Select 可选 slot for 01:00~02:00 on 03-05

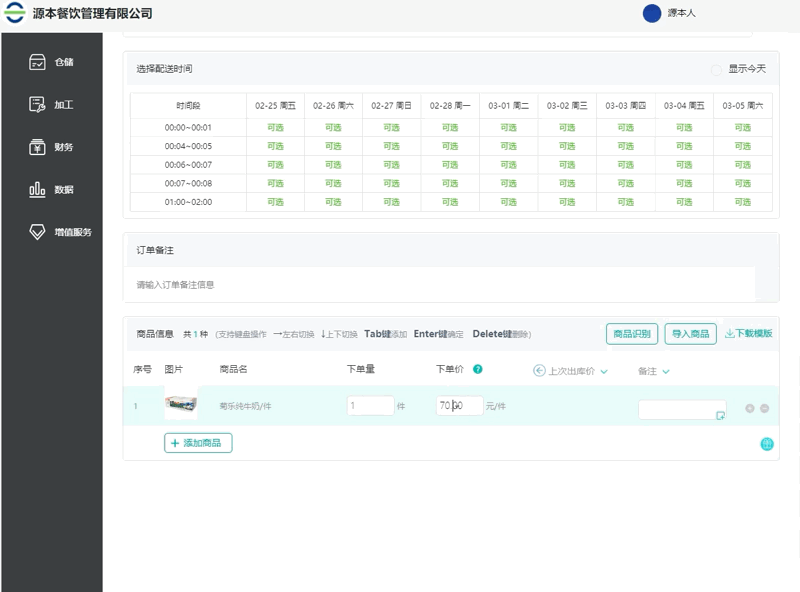(742, 202)
